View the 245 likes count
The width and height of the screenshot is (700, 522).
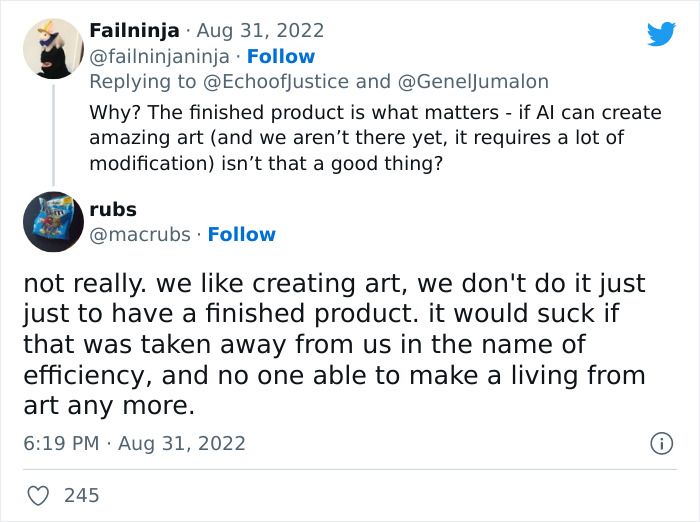tap(81, 495)
